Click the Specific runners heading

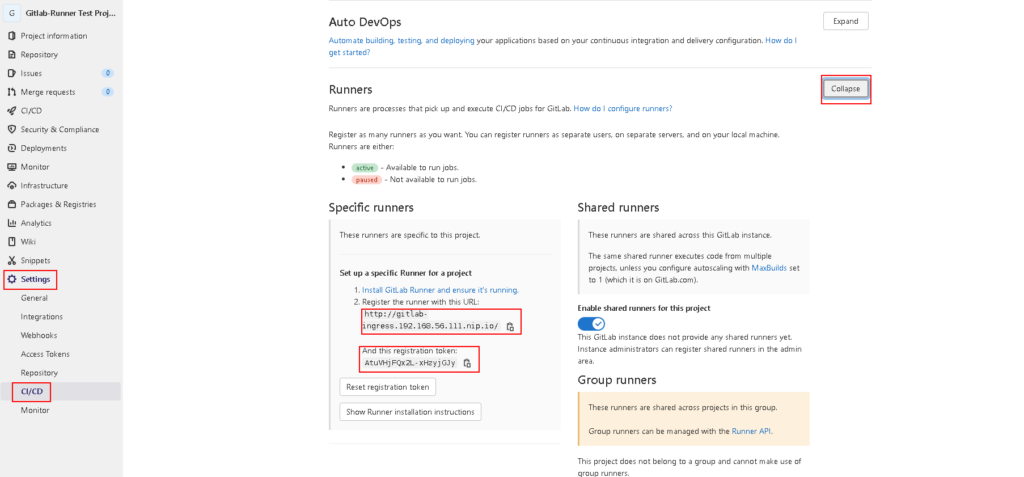click(371, 208)
